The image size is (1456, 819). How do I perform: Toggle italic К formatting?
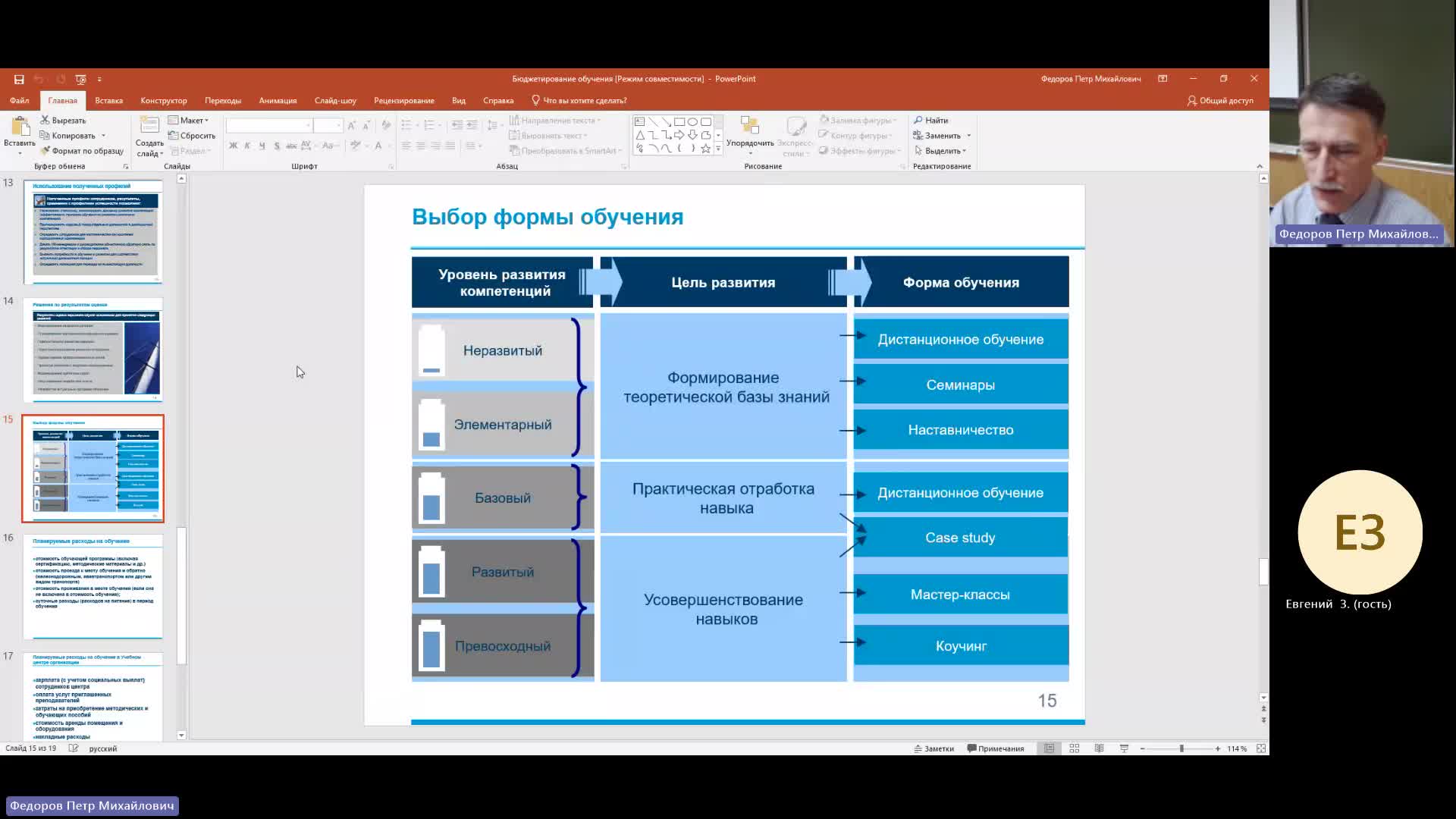click(247, 146)
